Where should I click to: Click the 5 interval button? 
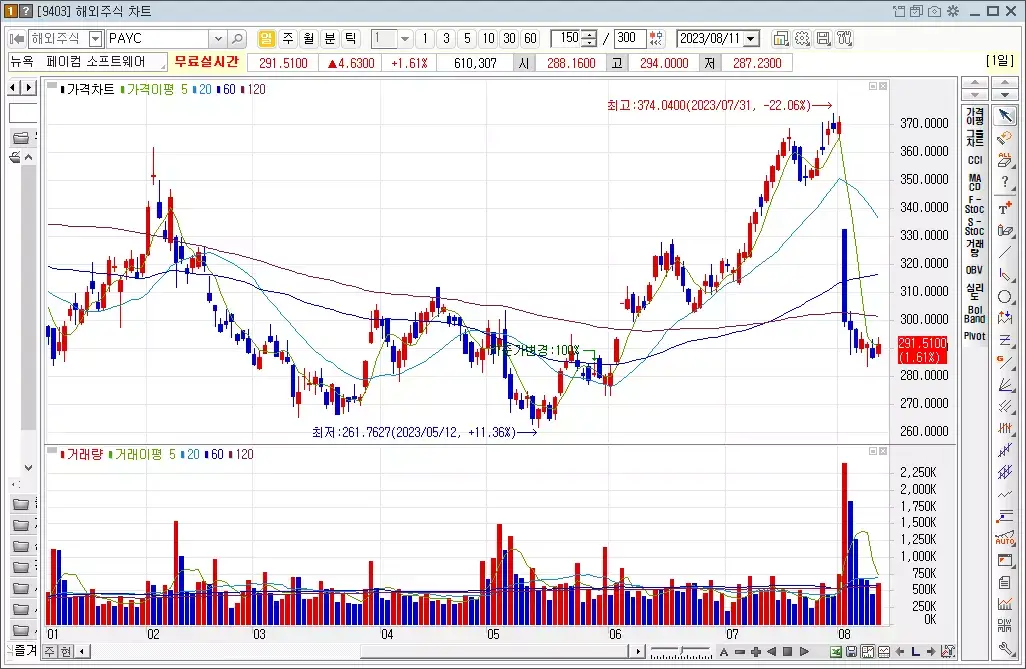467,39
